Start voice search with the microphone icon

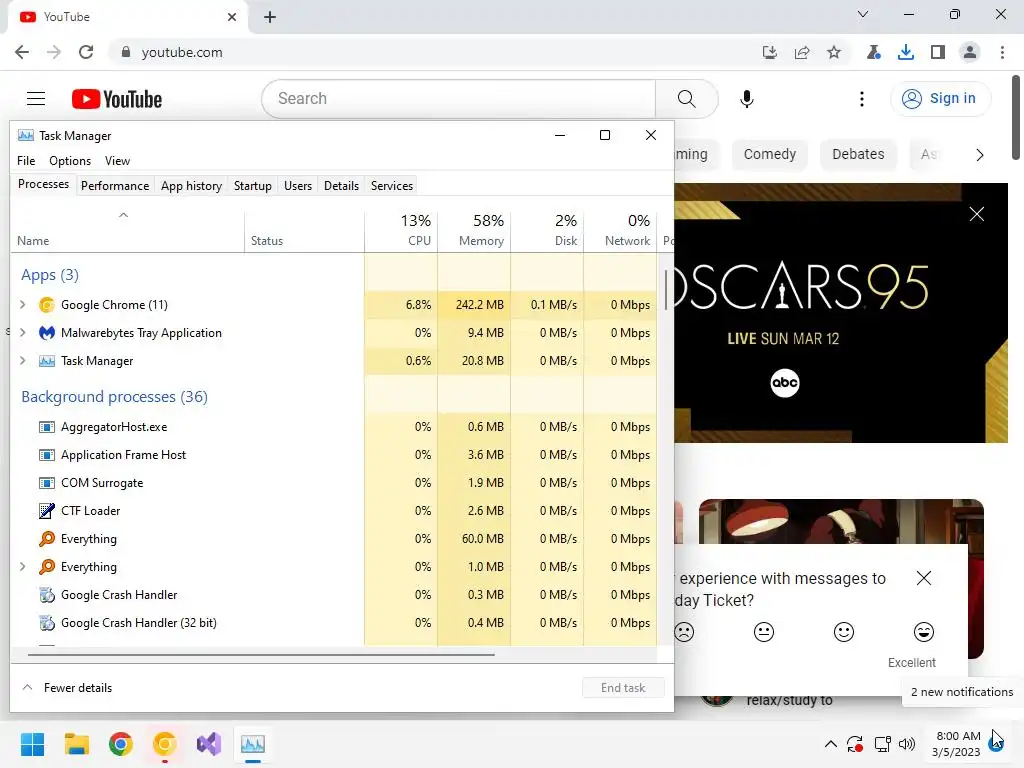[x=746, y=99]
